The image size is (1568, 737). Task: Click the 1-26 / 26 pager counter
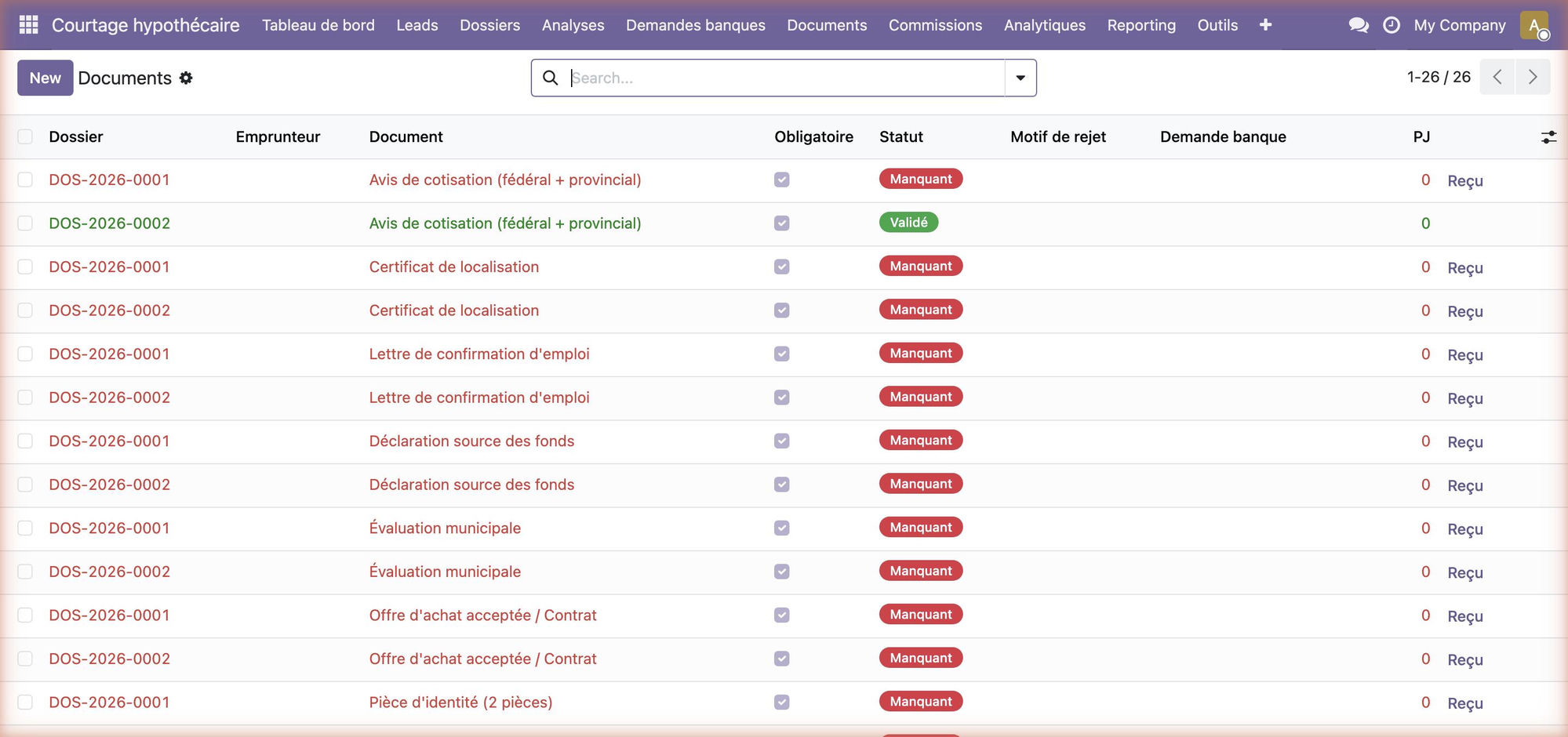(1439, 77)
